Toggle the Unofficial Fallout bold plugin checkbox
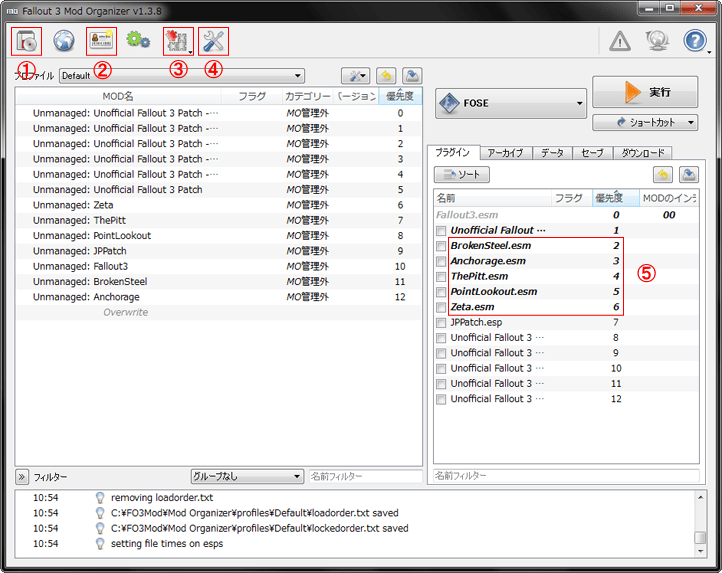722x573 pixels. (x=441, y=231)
